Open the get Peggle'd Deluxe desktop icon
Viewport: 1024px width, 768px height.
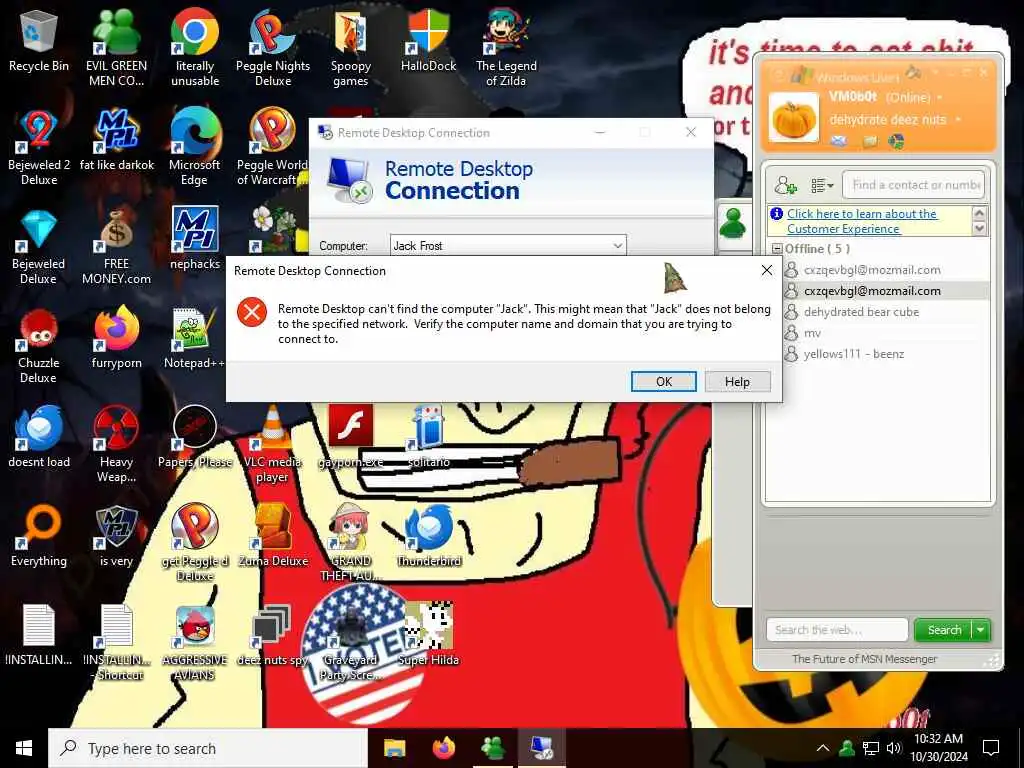pyautogui.click(x=195, y=543)
